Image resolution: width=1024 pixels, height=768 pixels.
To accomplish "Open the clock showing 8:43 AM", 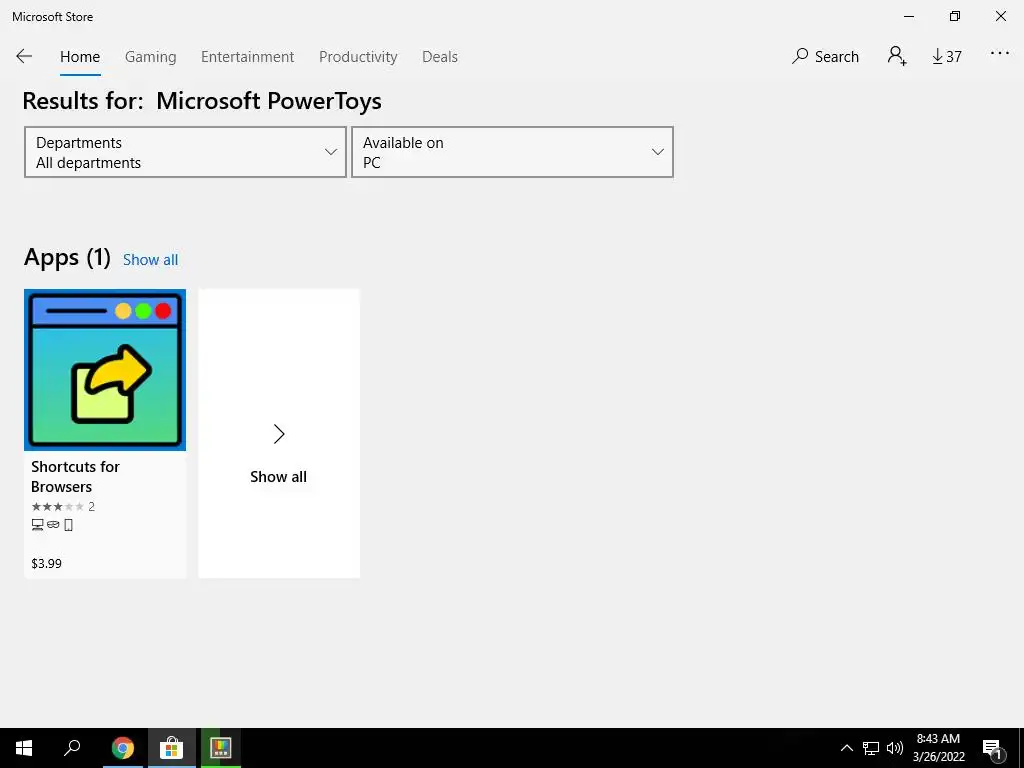I will [938, 748].
